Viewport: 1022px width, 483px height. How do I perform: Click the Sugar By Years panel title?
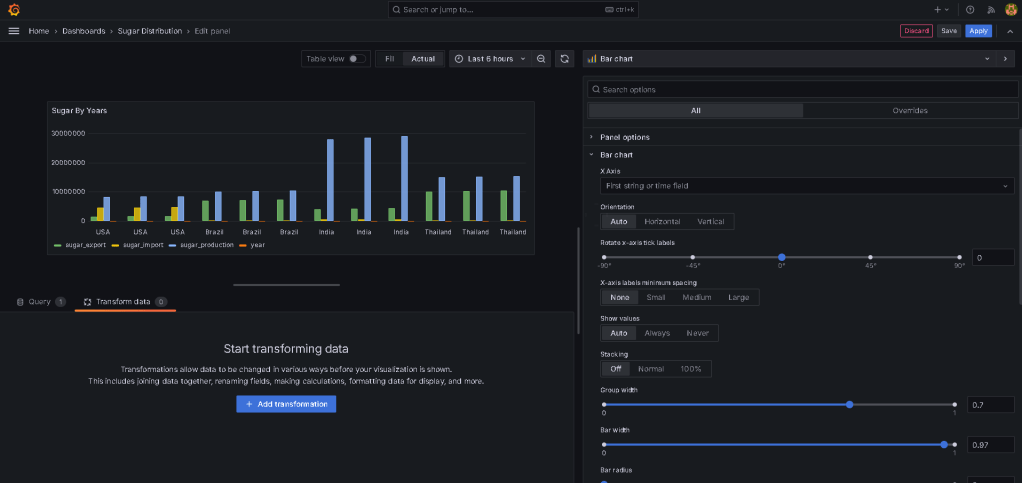coord(80,111)
